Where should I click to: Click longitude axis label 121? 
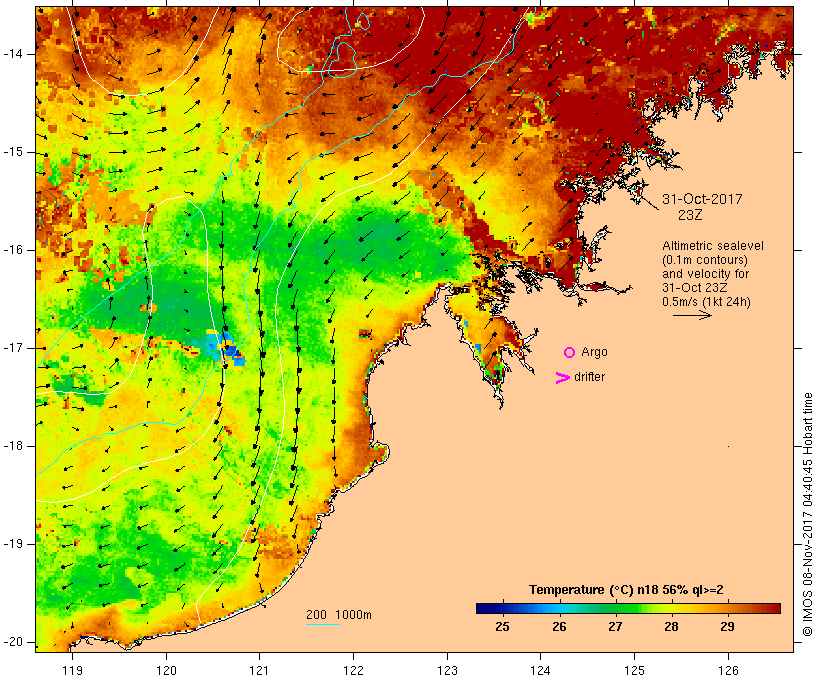tap(259, 670)
